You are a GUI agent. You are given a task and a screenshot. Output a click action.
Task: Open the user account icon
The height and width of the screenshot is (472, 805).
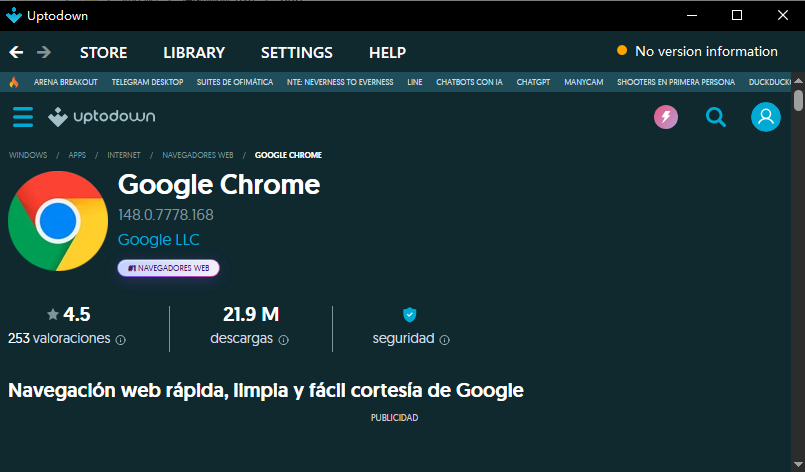coord(765,117)
